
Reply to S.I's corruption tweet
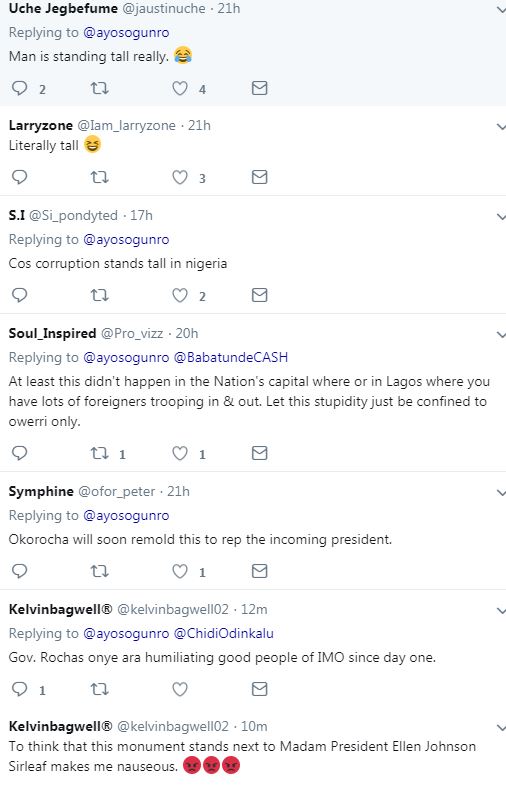(x=20, y=295)
